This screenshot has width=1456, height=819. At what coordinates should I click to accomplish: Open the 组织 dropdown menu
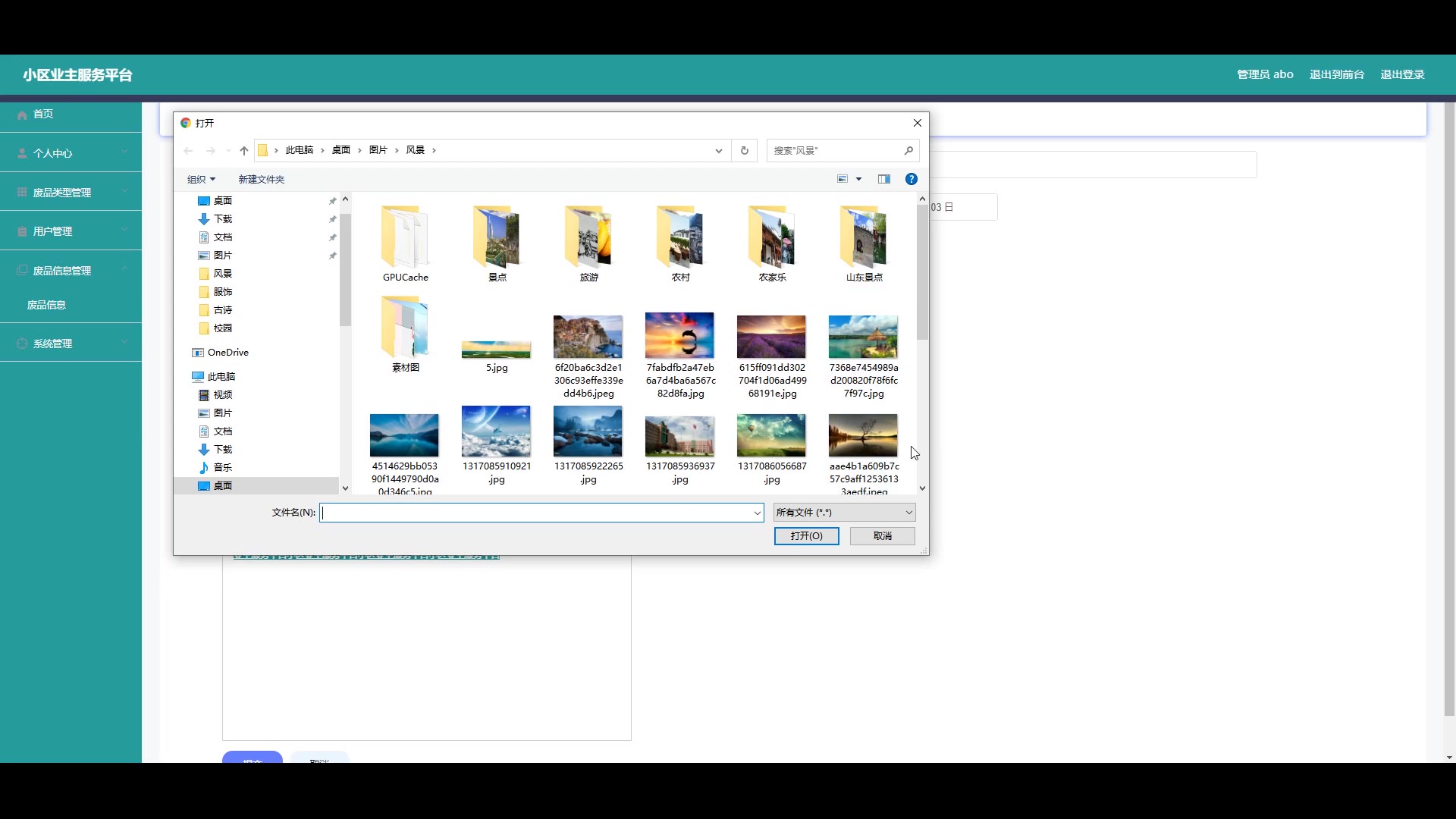[201, 180]
